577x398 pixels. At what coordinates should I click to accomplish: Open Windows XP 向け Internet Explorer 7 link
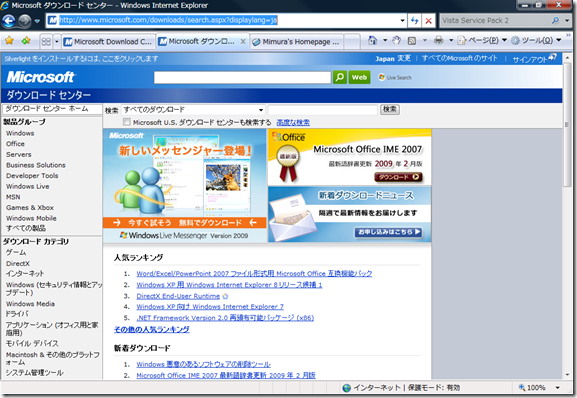click(210, 307)
